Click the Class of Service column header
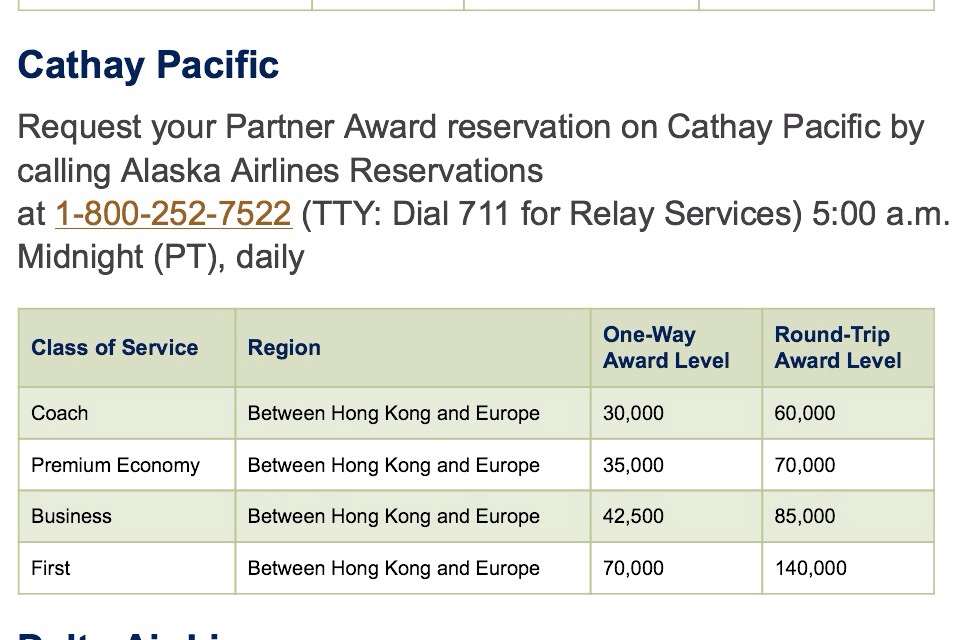Screen dimensions: 960x640 115,348
